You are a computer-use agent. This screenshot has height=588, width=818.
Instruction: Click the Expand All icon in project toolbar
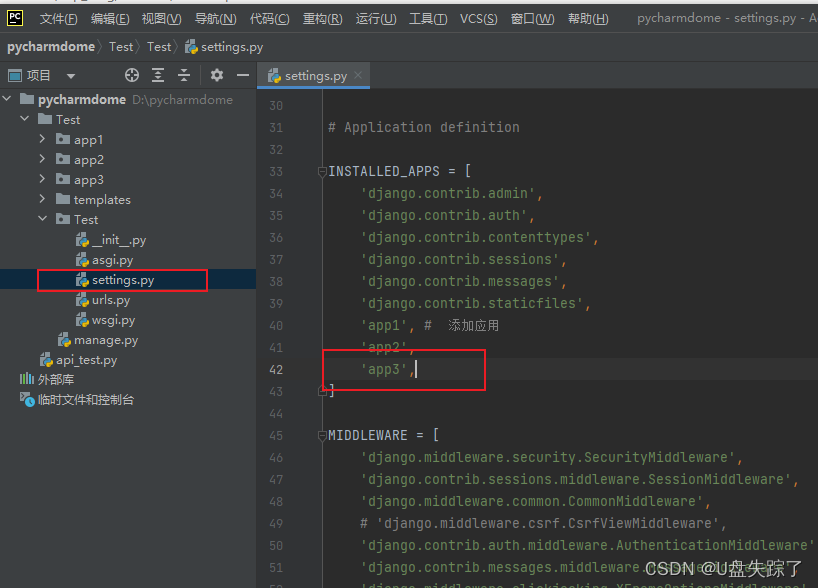coord(158,75)
